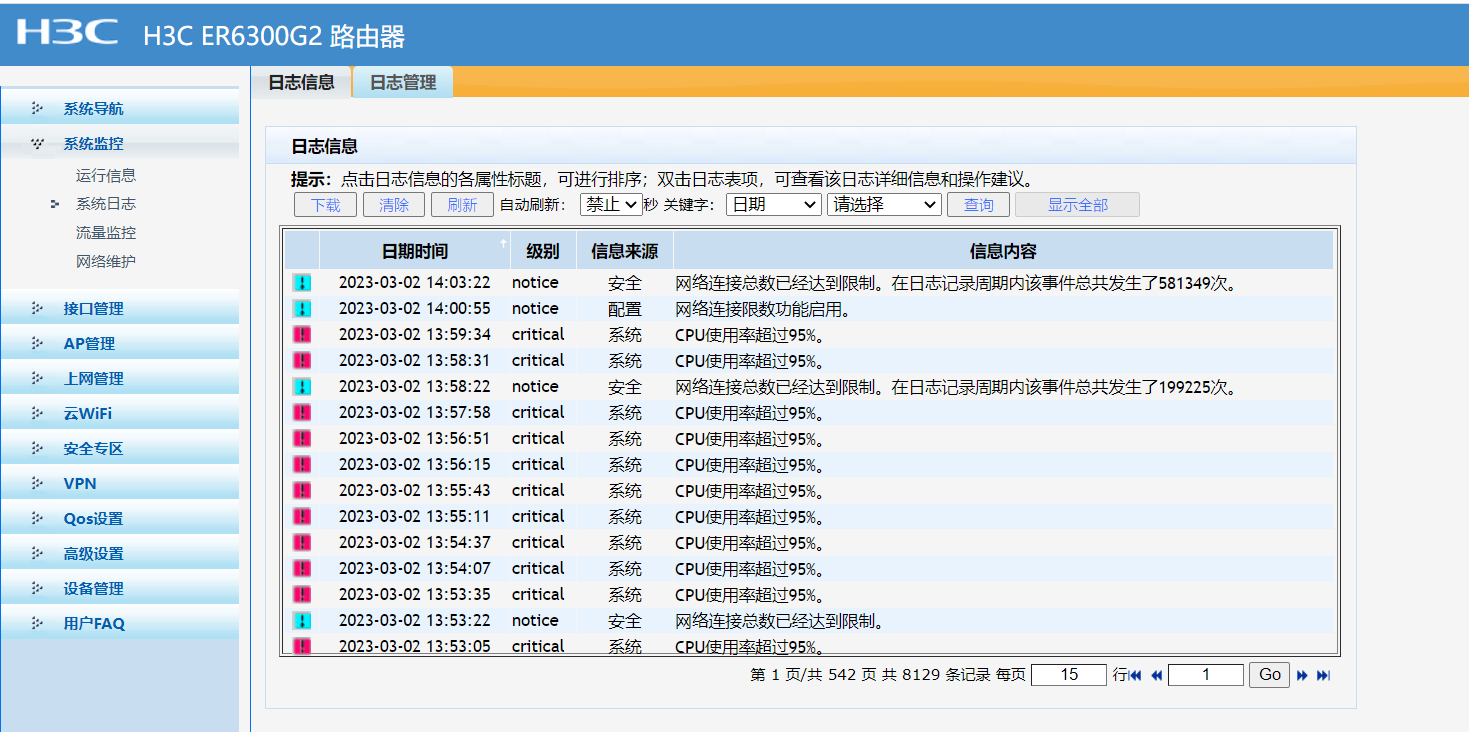
Task: Sort logs by the 信息内容 column header
Action: (1003, 251)
